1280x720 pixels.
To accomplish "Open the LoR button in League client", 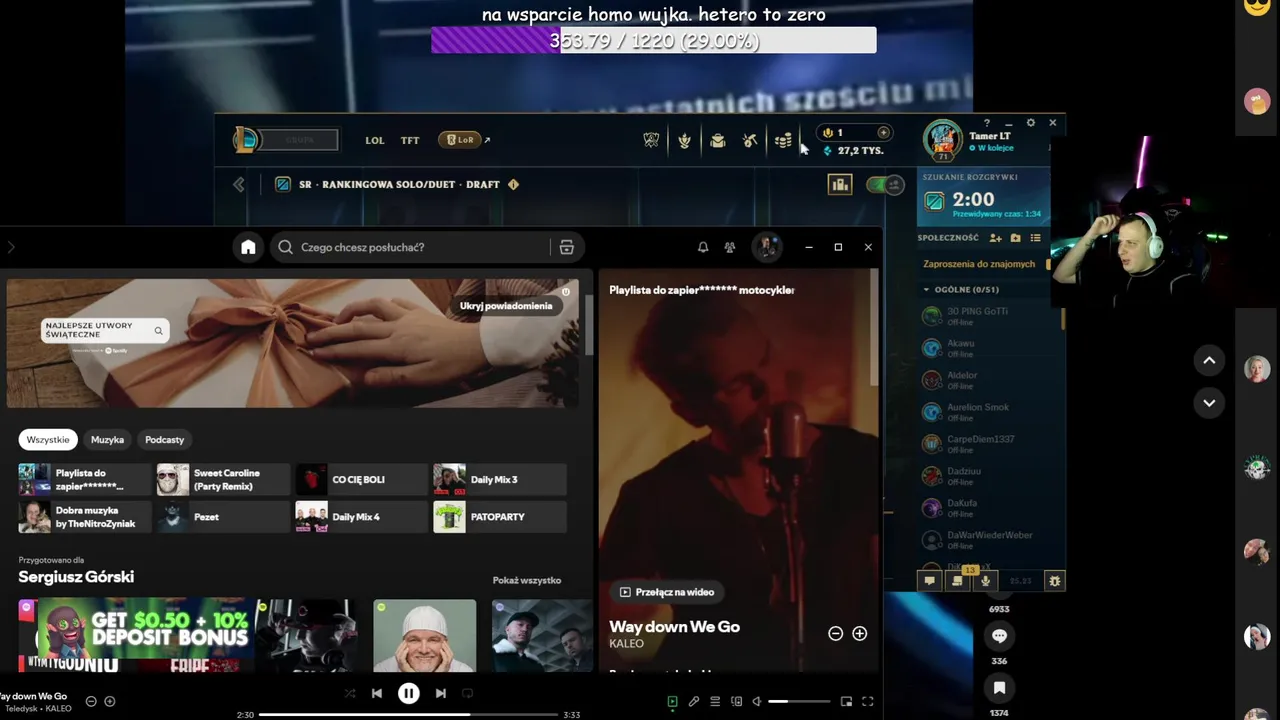I will click(x=460, y=140).
